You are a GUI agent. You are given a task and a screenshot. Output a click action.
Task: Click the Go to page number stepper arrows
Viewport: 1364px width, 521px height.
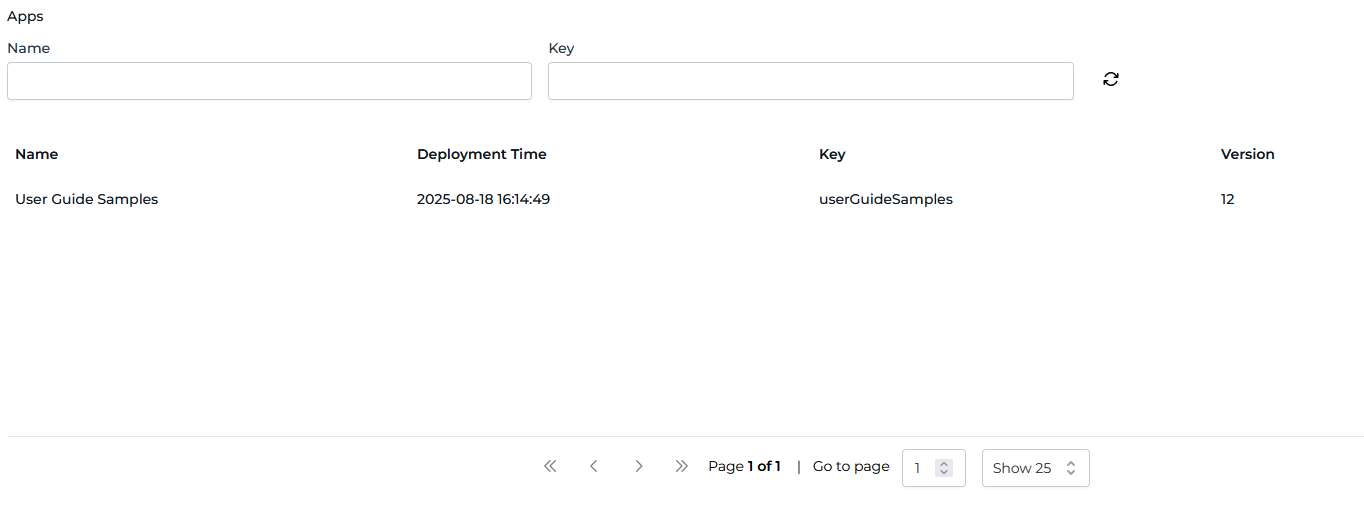944,468
